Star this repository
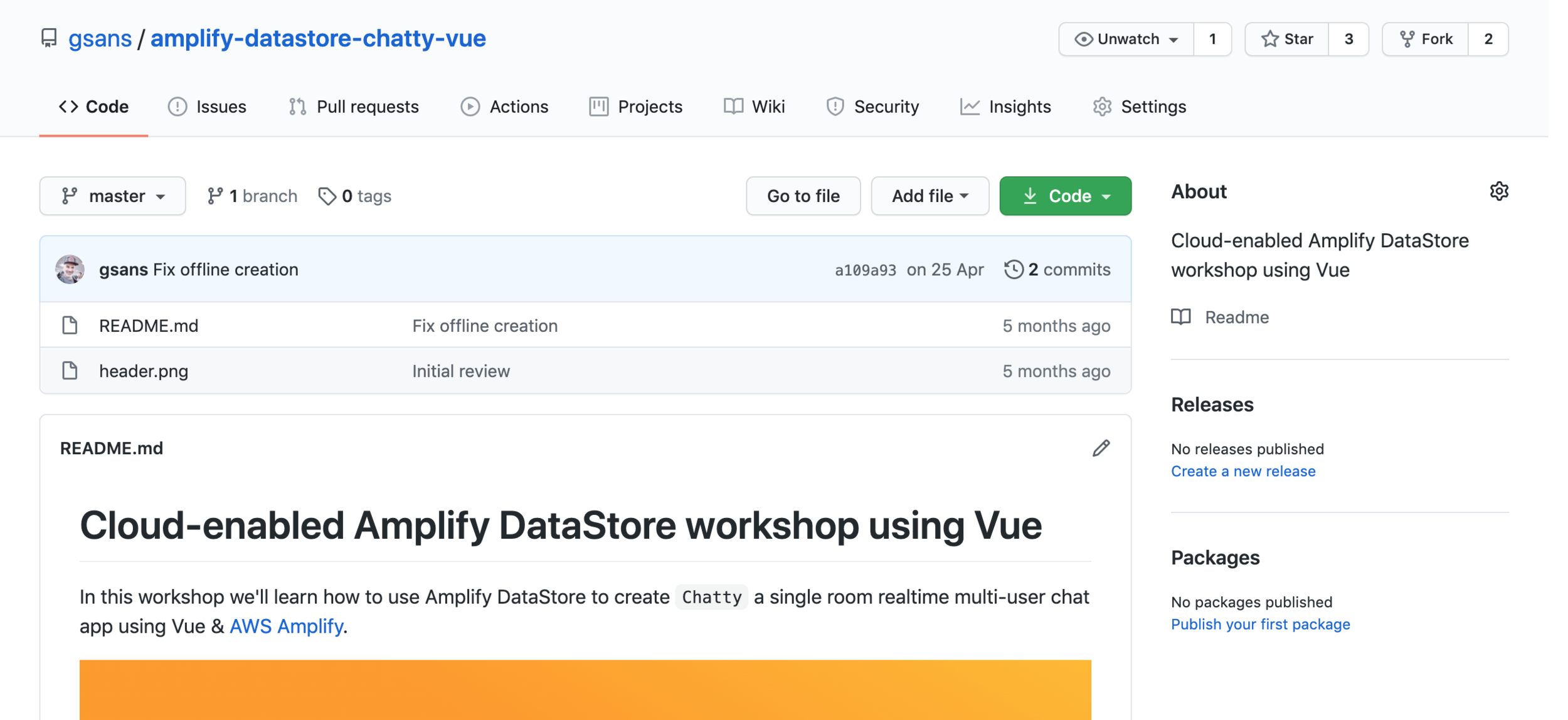1568x720 pixels. [1287, 39]
